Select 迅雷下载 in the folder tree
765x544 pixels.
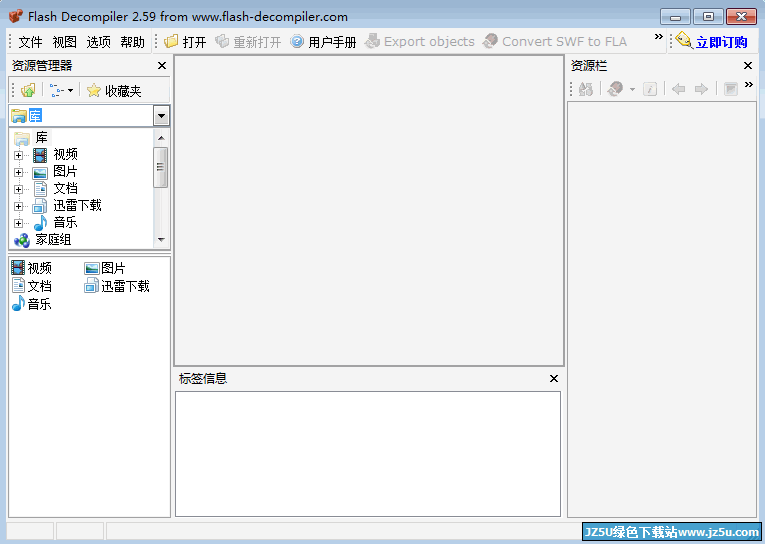point(78,205)
